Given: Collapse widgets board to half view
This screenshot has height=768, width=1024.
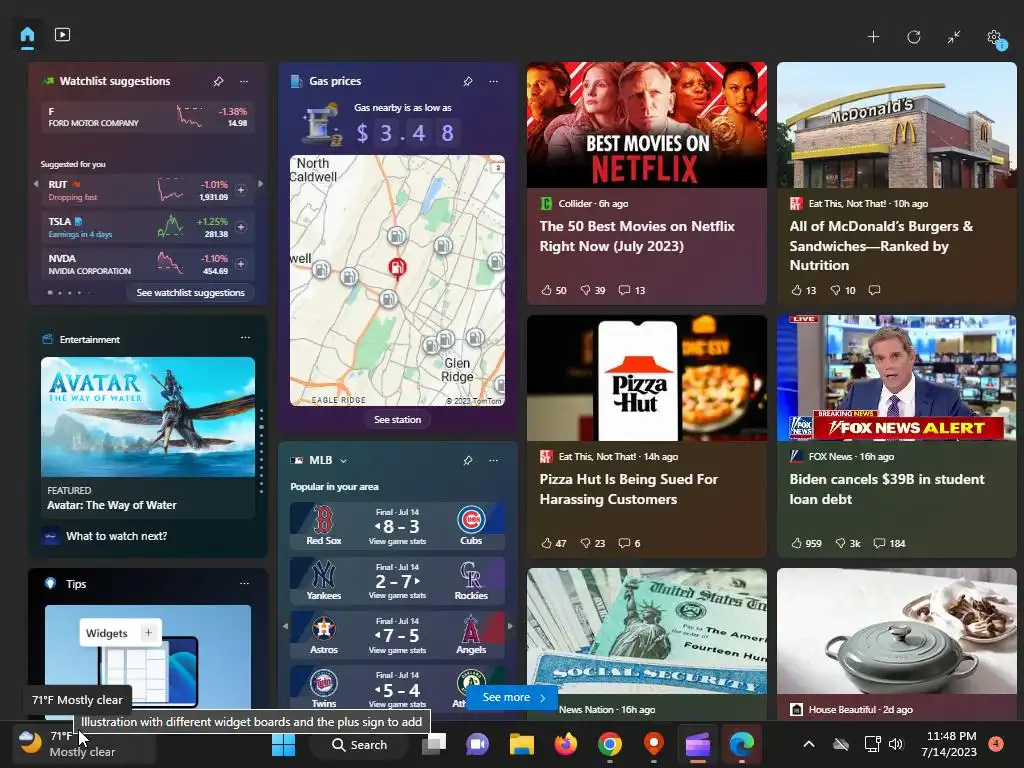Looking at the screenshot, I should point(954,37).
